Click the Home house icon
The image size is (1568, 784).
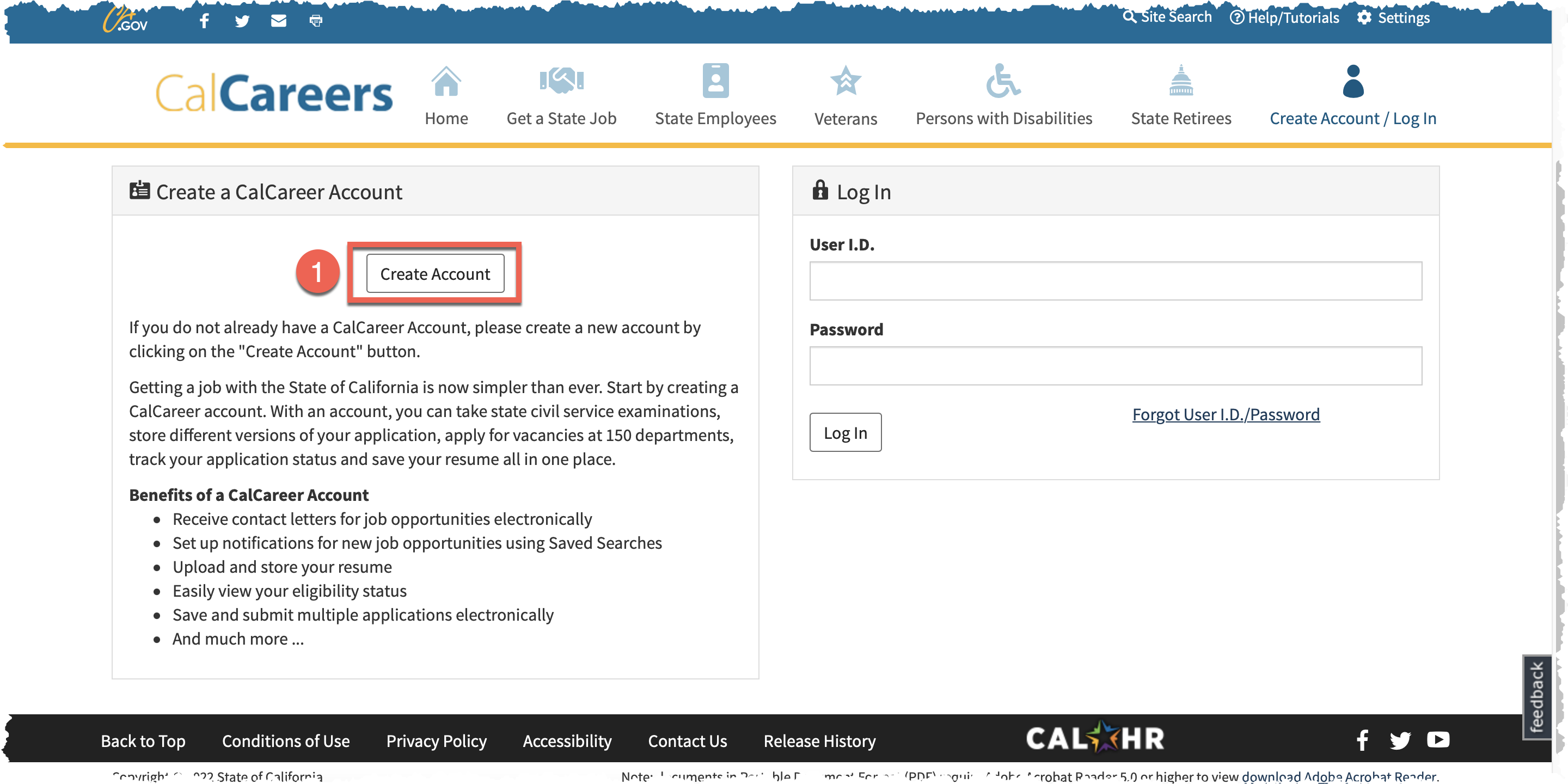tap(446, 81)
